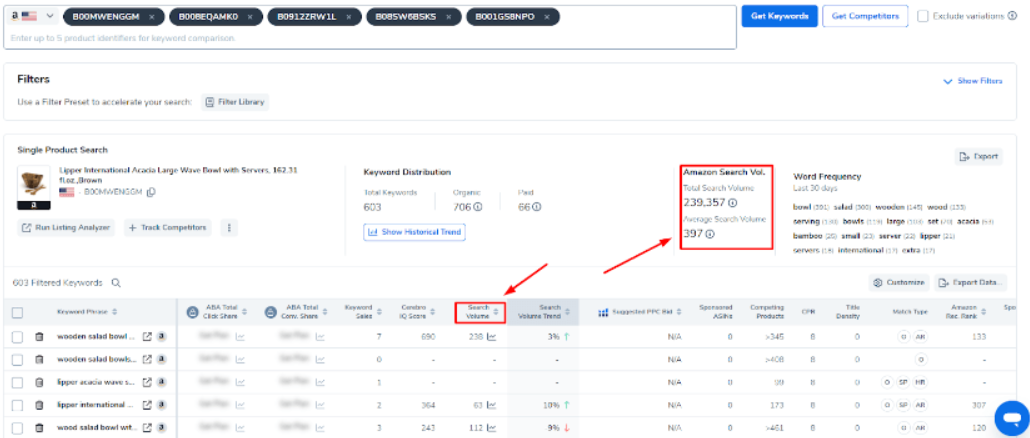The width and height of the screenshot is (1030, 438).
Task: Click the Customize table button
Action: (899, 283)
